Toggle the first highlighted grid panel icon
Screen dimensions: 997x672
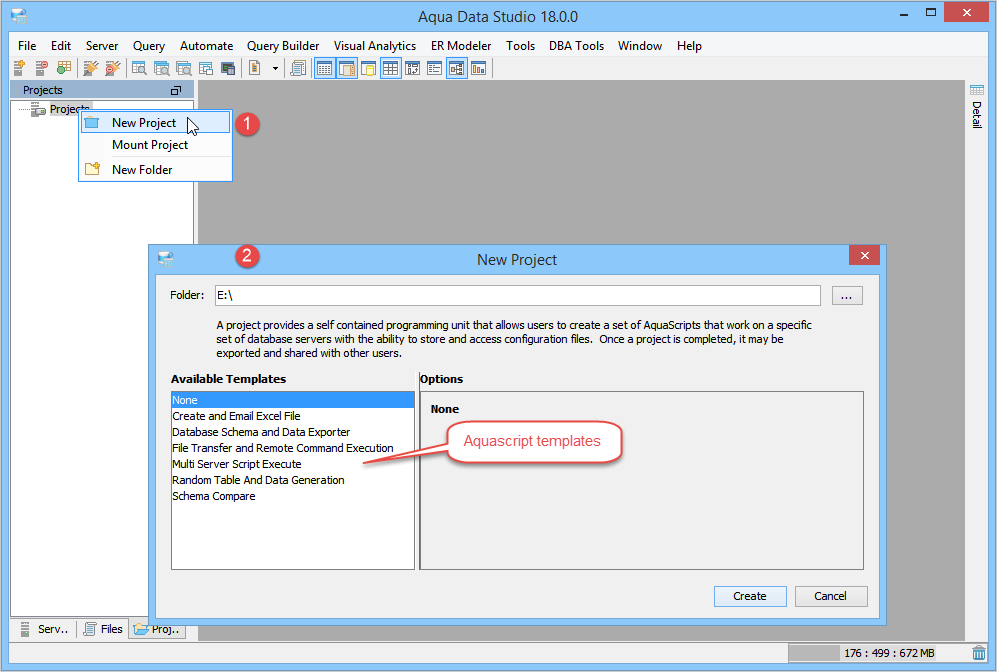[x=324, y=68]
